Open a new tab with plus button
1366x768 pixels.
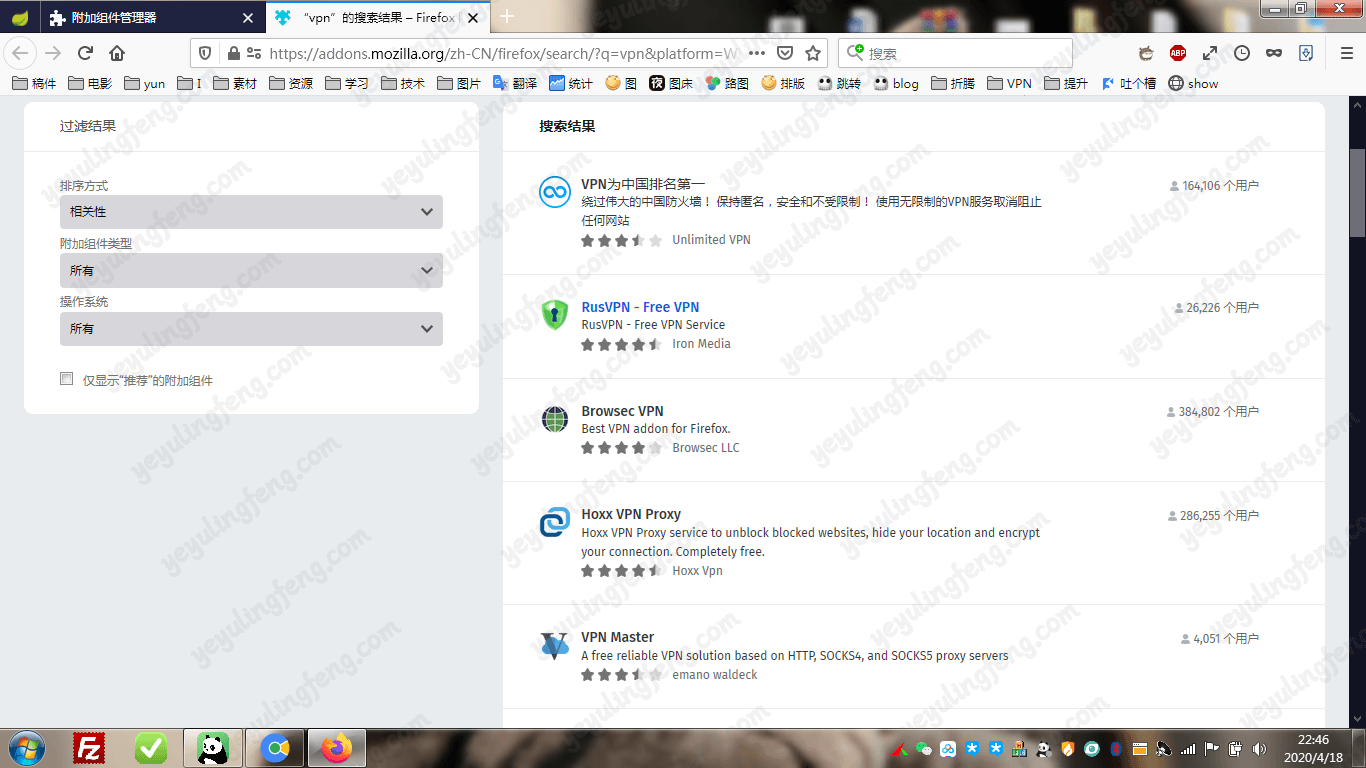(507, 16)
